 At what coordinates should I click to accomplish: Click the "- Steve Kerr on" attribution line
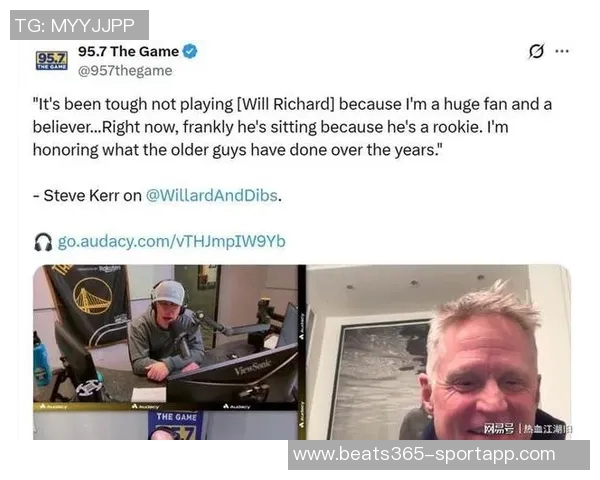coord(87,196)
